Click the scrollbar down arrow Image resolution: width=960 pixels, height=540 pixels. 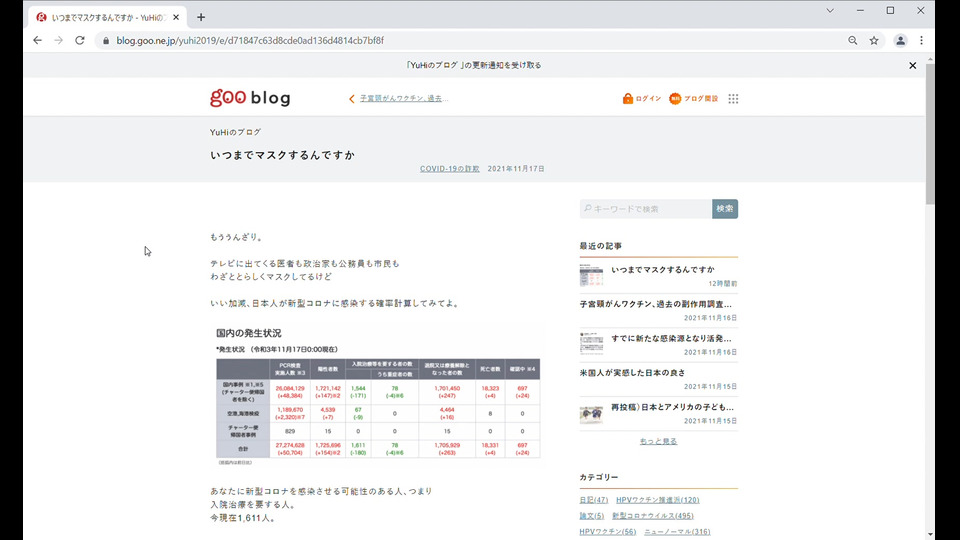[x=930, y=534]
